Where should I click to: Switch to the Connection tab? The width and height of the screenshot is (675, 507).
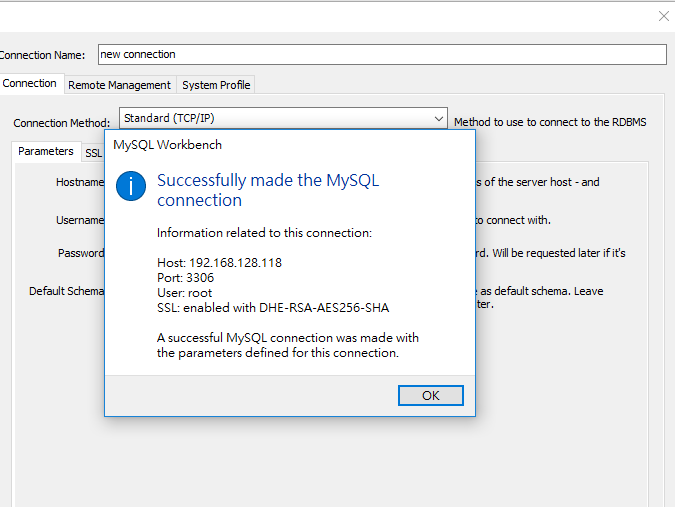[x=30, y=84]
